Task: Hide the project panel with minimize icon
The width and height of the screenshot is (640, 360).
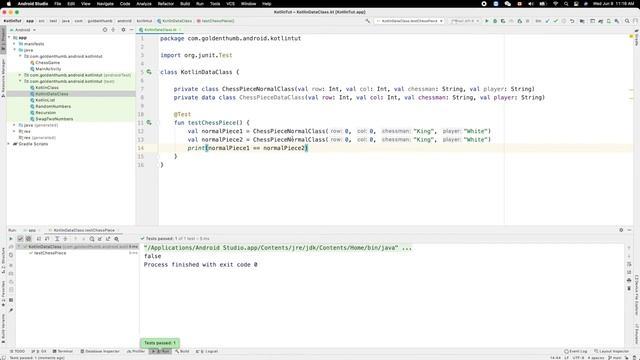Action: (x=131, y=30)
